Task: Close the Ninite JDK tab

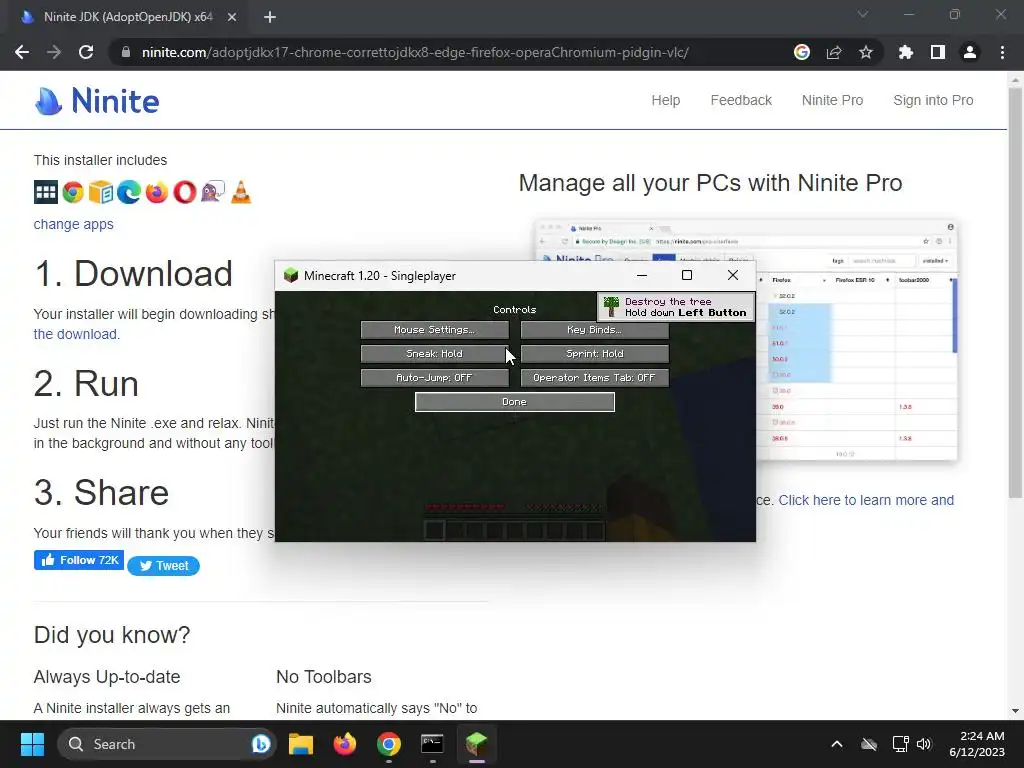Action: [232, 17]
